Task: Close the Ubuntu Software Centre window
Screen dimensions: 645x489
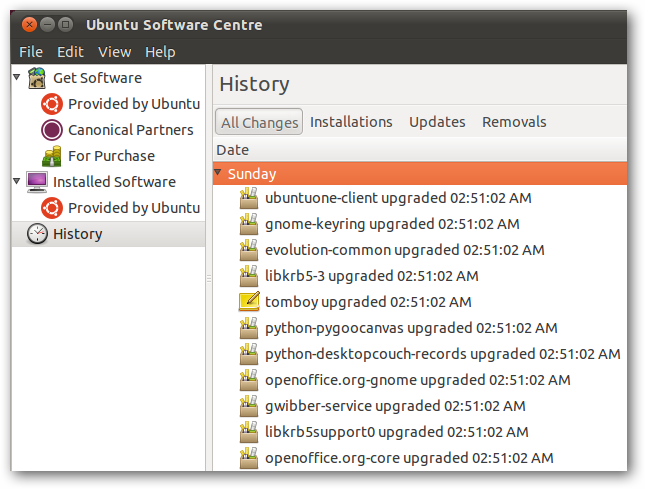Action: click(29, 25)
